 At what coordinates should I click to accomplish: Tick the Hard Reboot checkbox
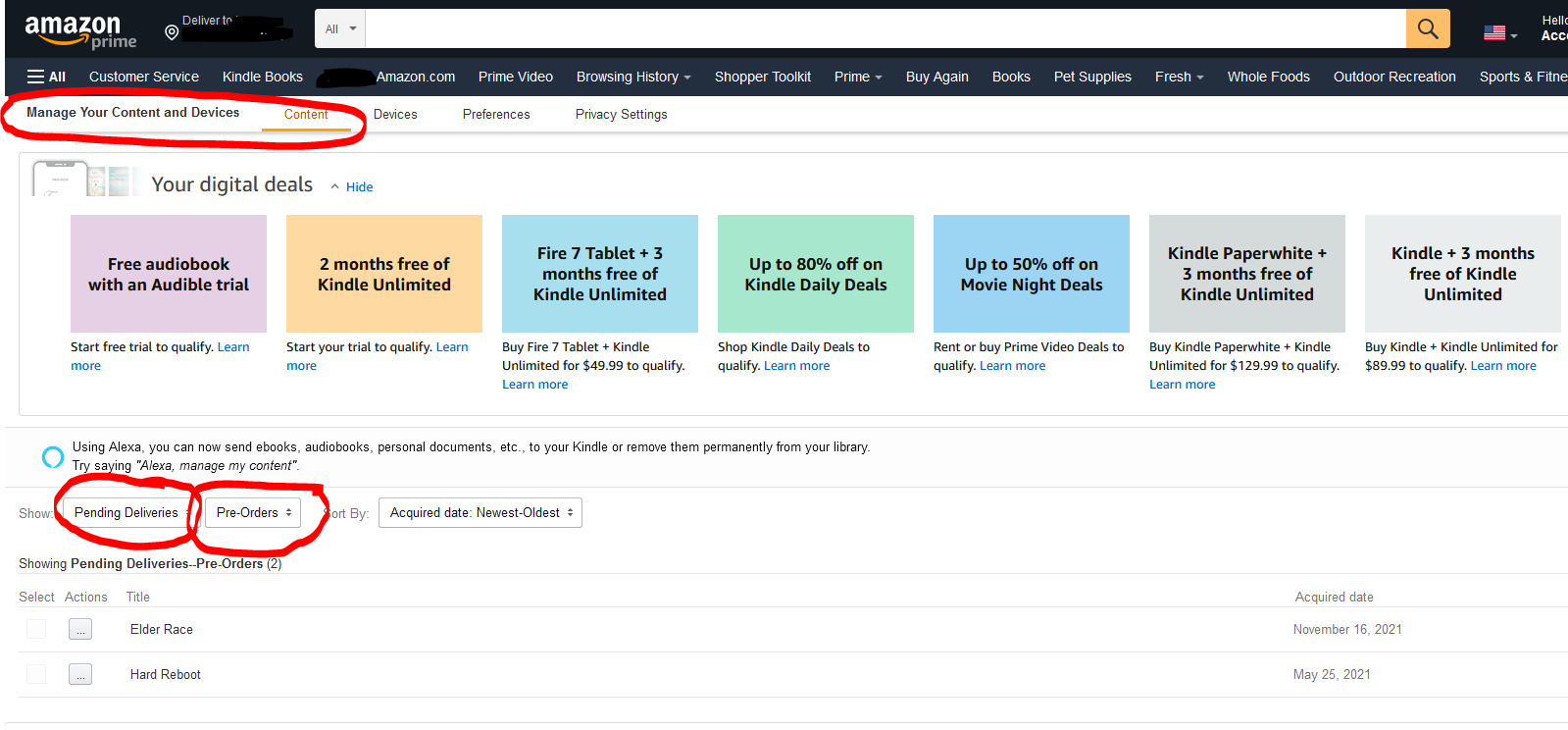click(x=36, y=674)
